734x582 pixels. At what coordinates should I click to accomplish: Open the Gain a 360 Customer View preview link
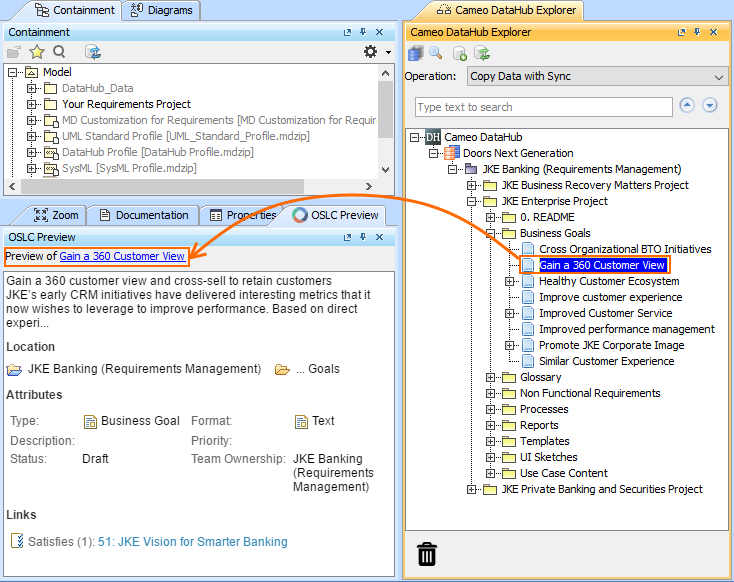pyautogui.click(x=122, y=256)
